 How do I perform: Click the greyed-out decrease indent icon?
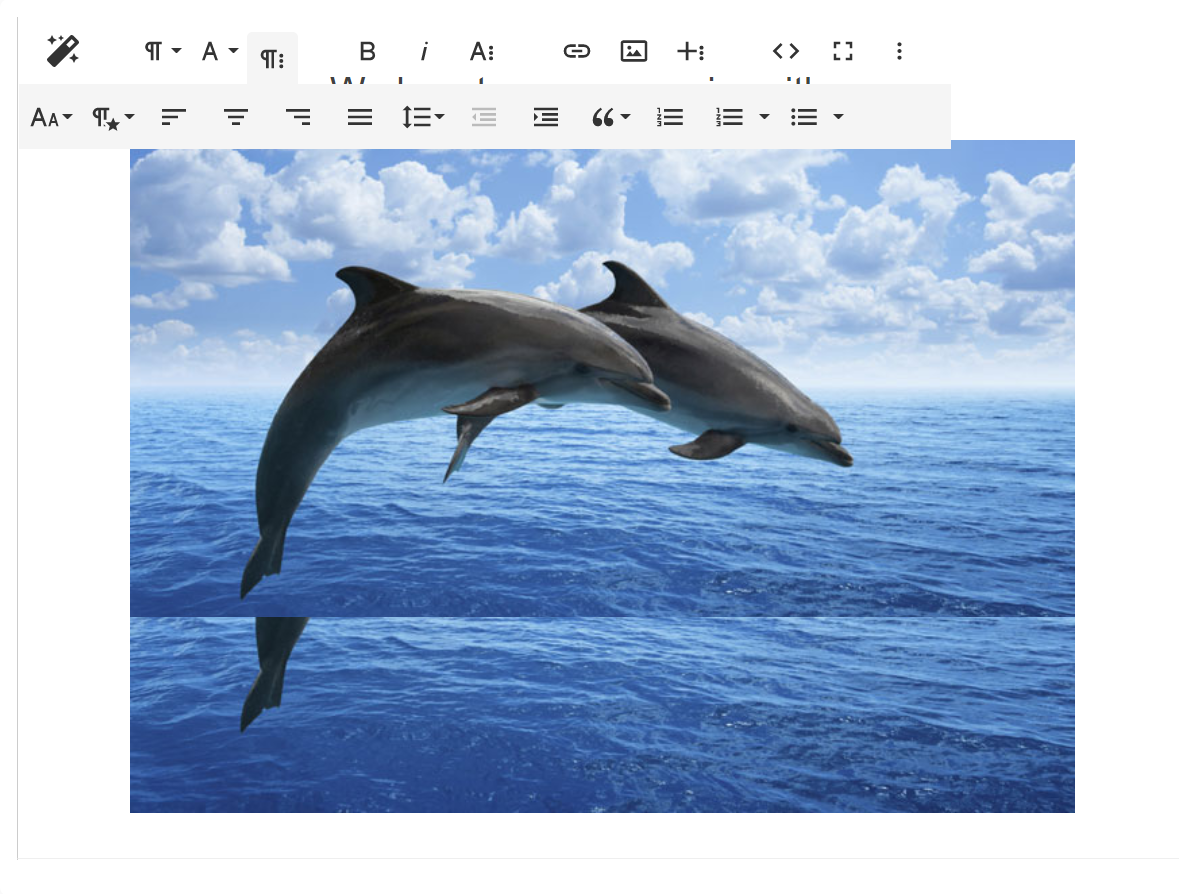[484, 117]
